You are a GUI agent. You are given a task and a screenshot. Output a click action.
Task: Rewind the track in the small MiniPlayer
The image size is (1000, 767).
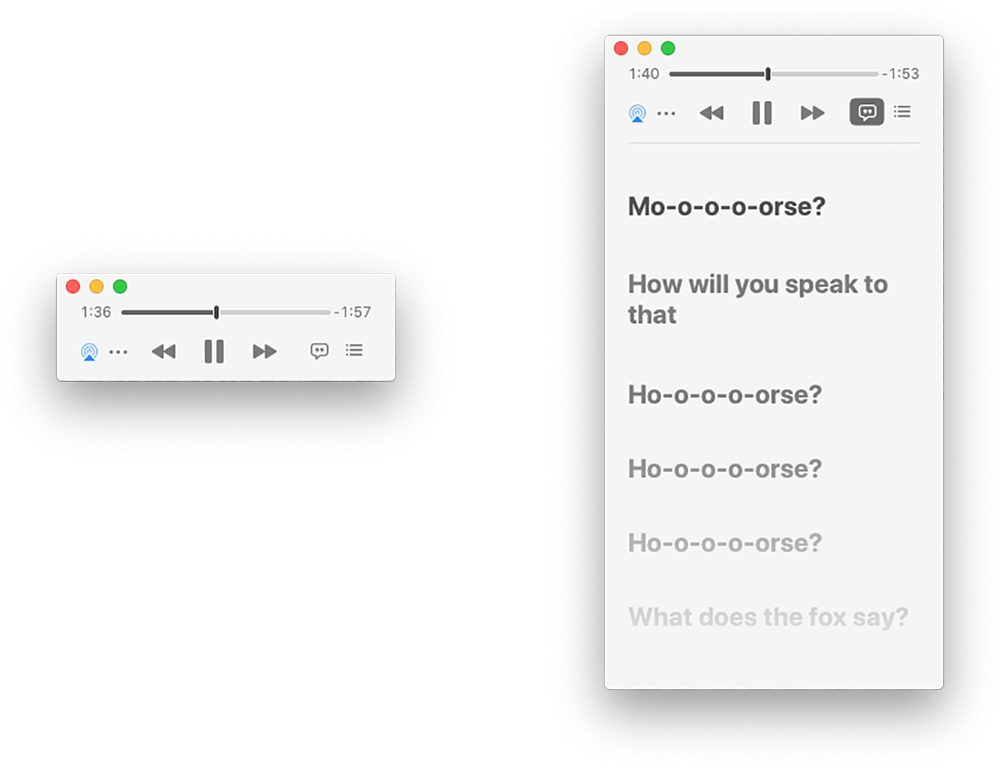[x=163, y=351]
